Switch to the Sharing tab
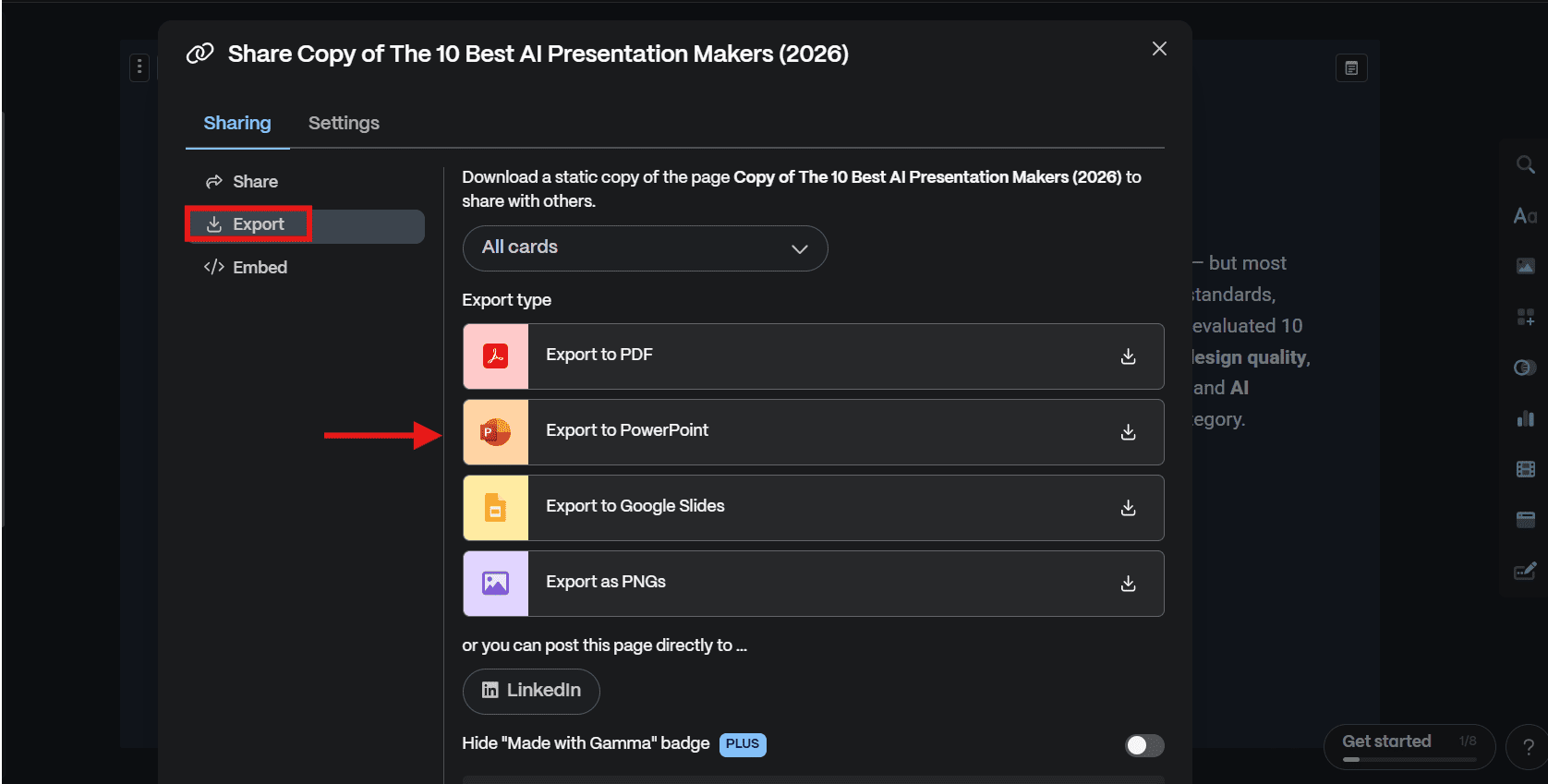Screen dimensions: 1548x784 [x=237, y=123]
